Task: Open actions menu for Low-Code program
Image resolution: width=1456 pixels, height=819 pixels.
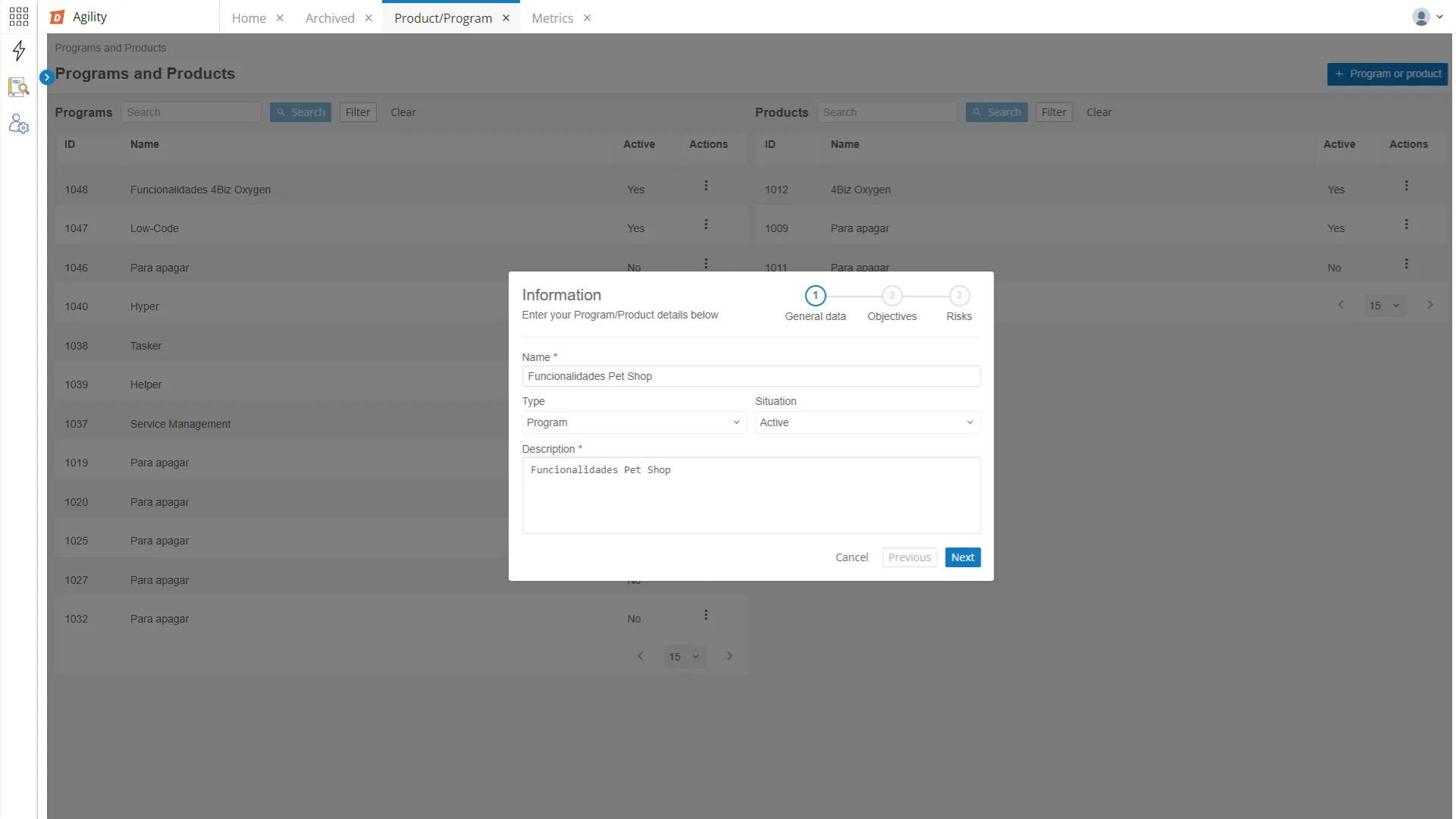Action: pos(706,224)
